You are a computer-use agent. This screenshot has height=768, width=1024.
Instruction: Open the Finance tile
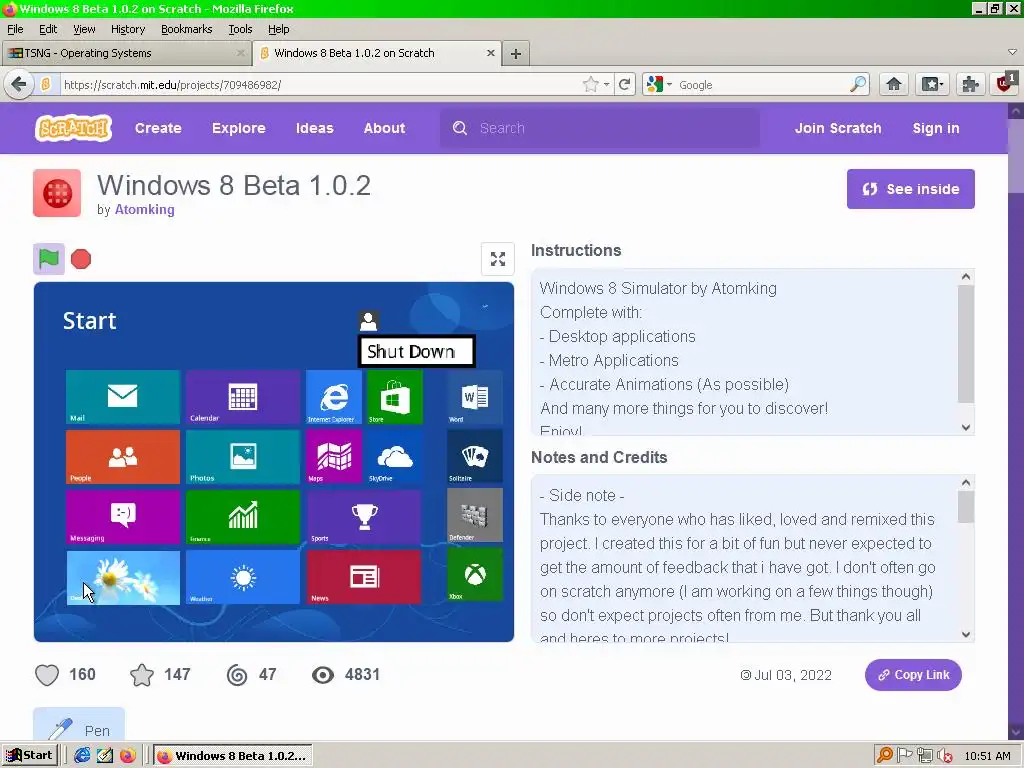(x=243, y=517)
